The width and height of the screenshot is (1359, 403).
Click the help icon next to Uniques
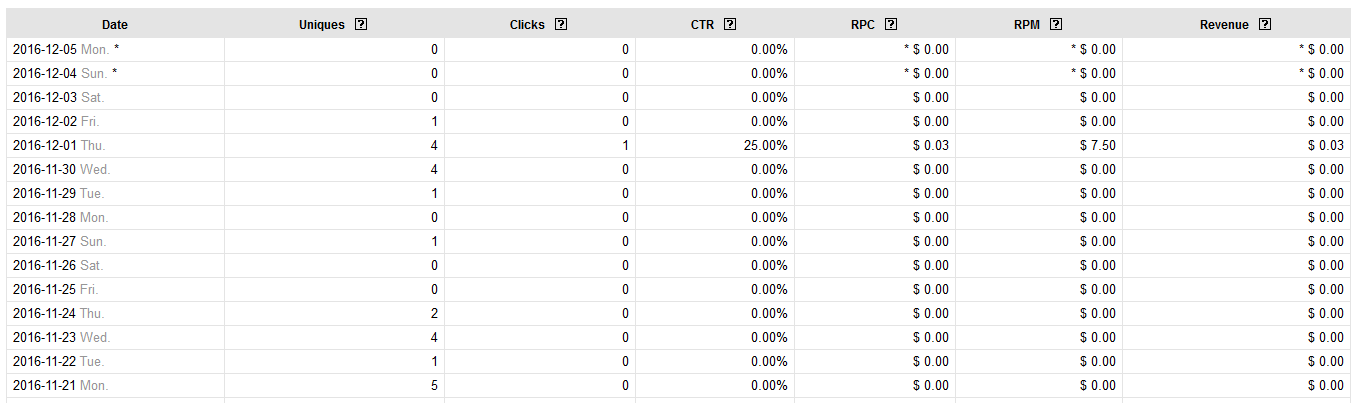[361, 24]
